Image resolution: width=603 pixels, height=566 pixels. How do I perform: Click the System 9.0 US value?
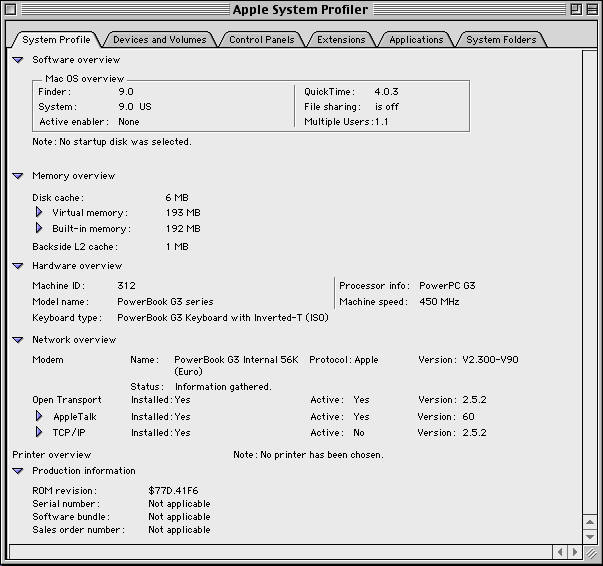135,107
